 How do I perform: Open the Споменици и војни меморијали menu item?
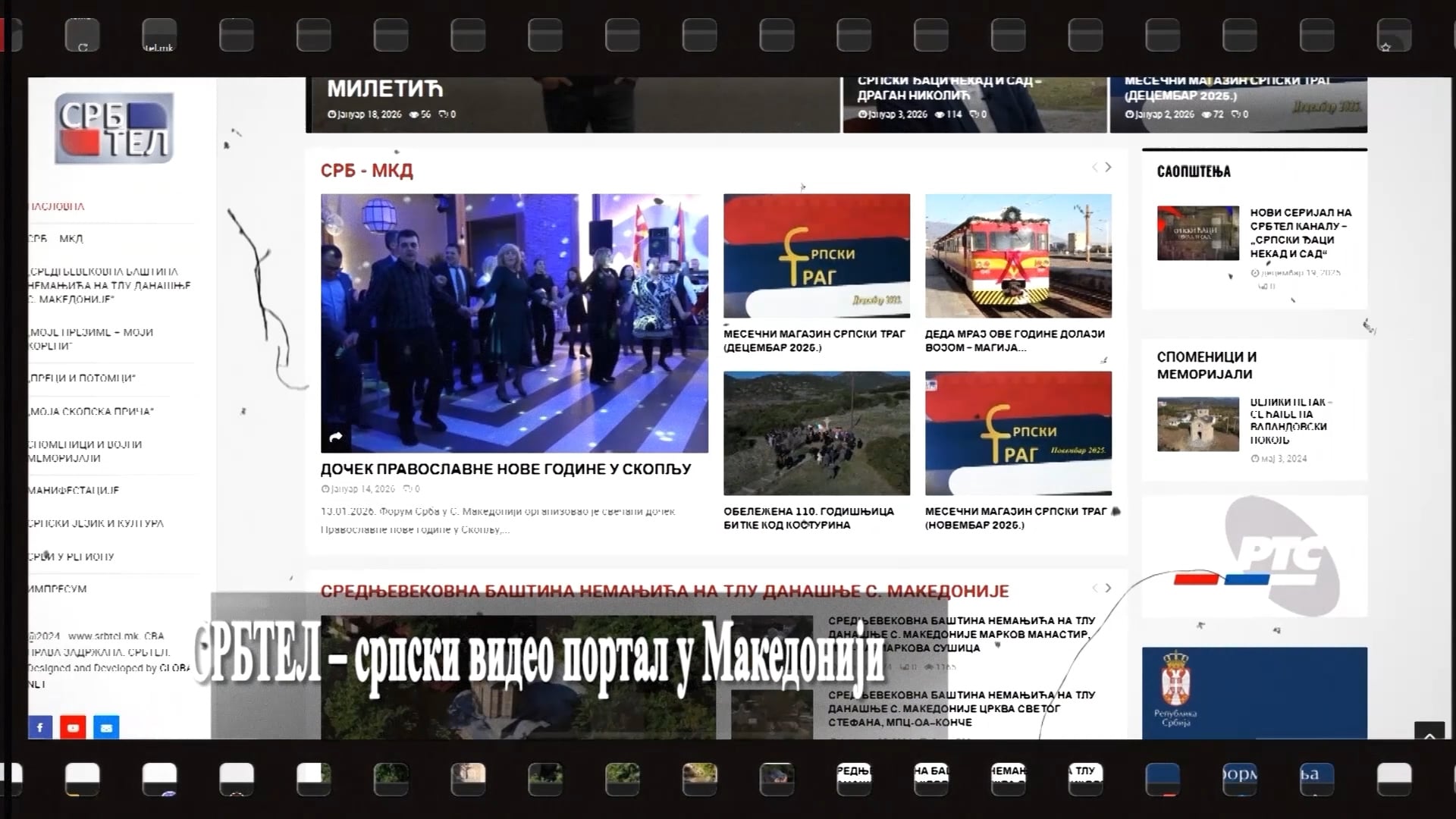(85, 451)
